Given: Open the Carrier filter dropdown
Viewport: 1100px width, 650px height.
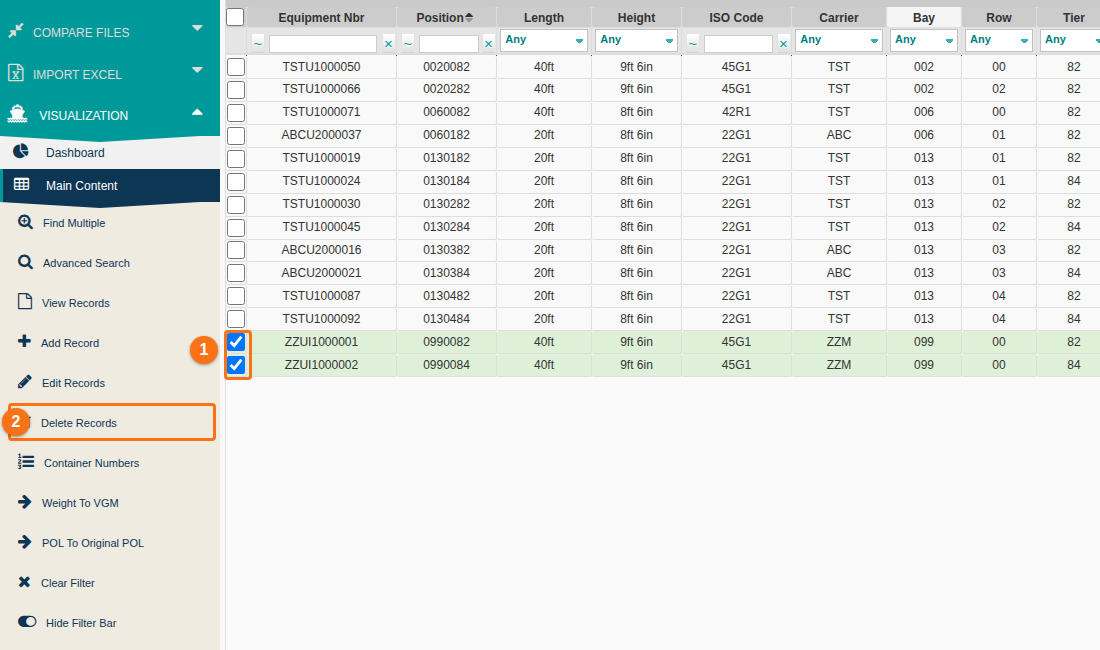Looking at the screenshot, I should tap(839, 40).
